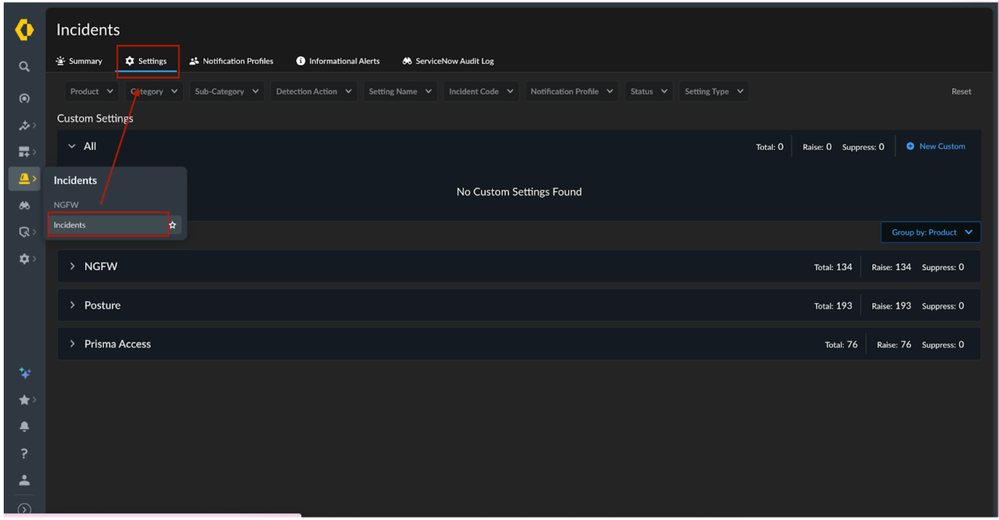Click Total: 76 in Prisma Access row
Screen dimensions: 999x520
(841, 345)
